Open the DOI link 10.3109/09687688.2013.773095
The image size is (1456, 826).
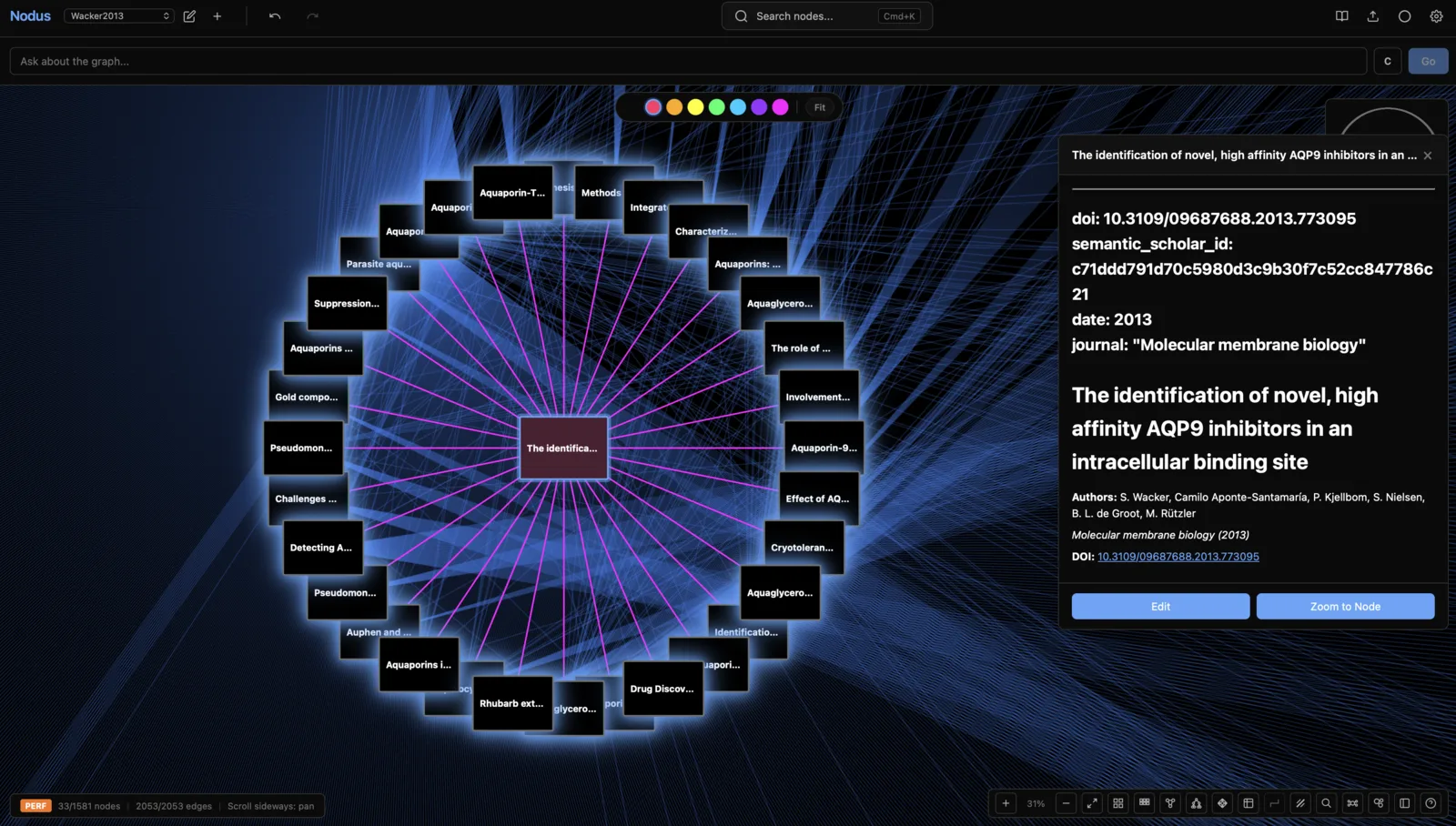1178,557
